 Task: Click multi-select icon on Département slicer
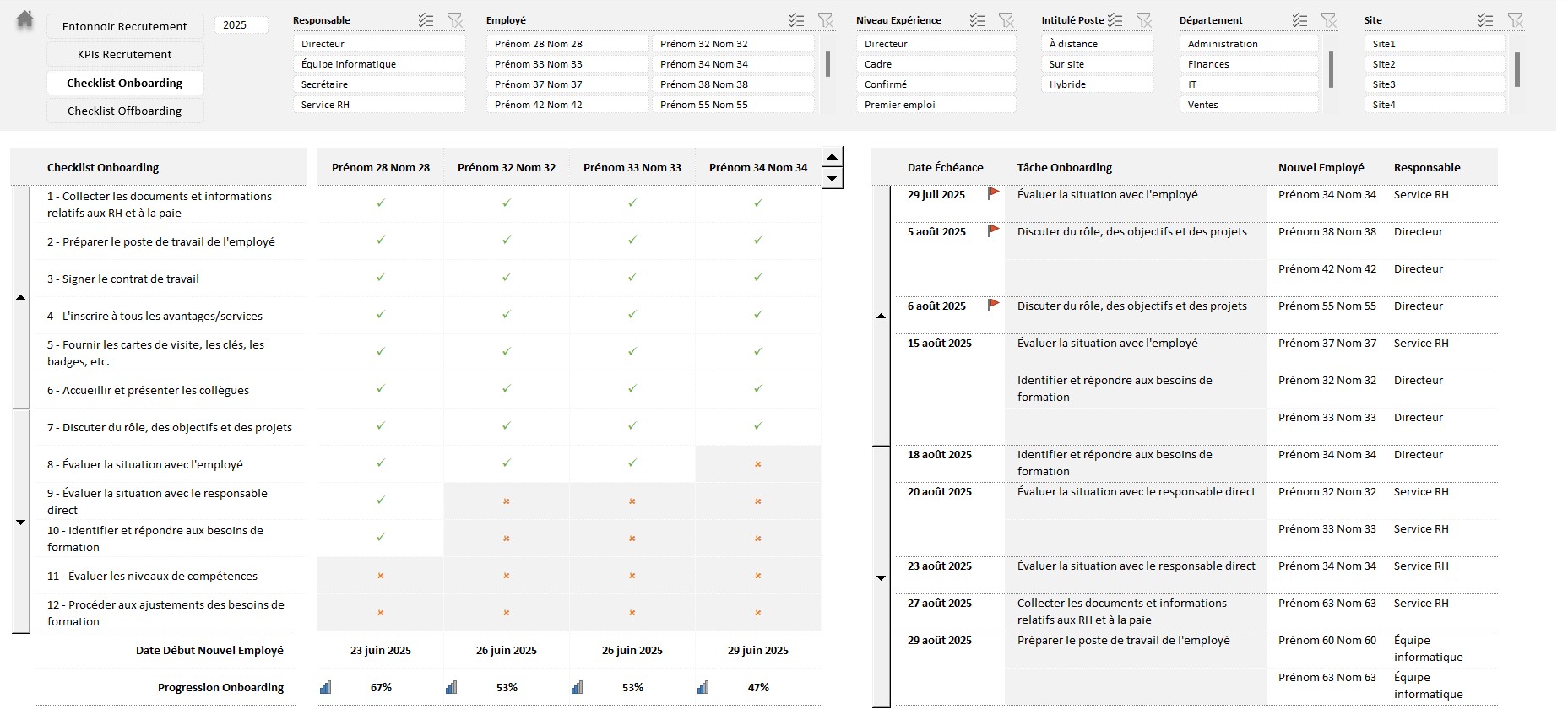pos(1299,20)
